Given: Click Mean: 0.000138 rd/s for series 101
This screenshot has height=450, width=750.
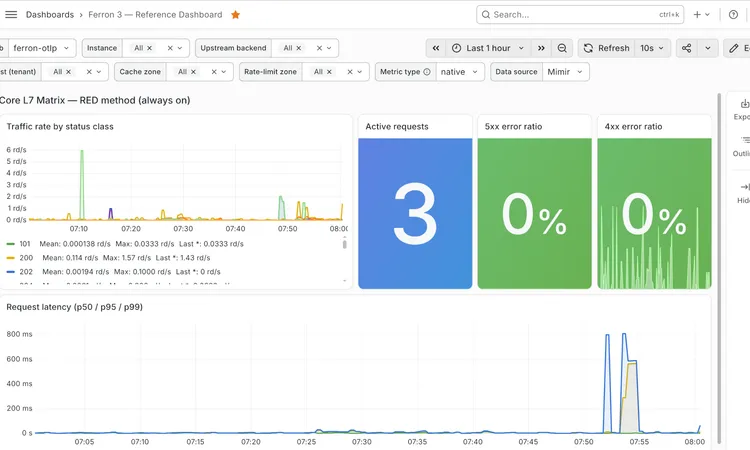Looking at the screenshot, I should tap(75, 244).
